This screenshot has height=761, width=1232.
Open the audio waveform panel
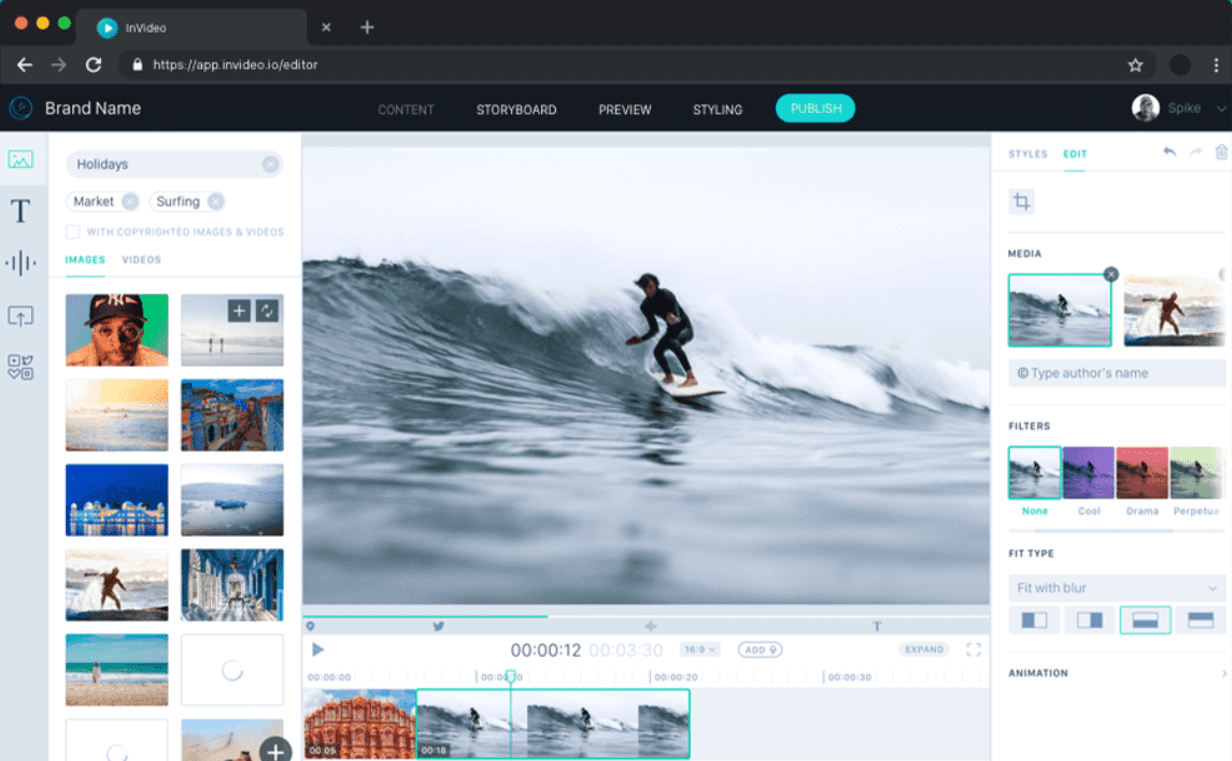tap(20, 263)
